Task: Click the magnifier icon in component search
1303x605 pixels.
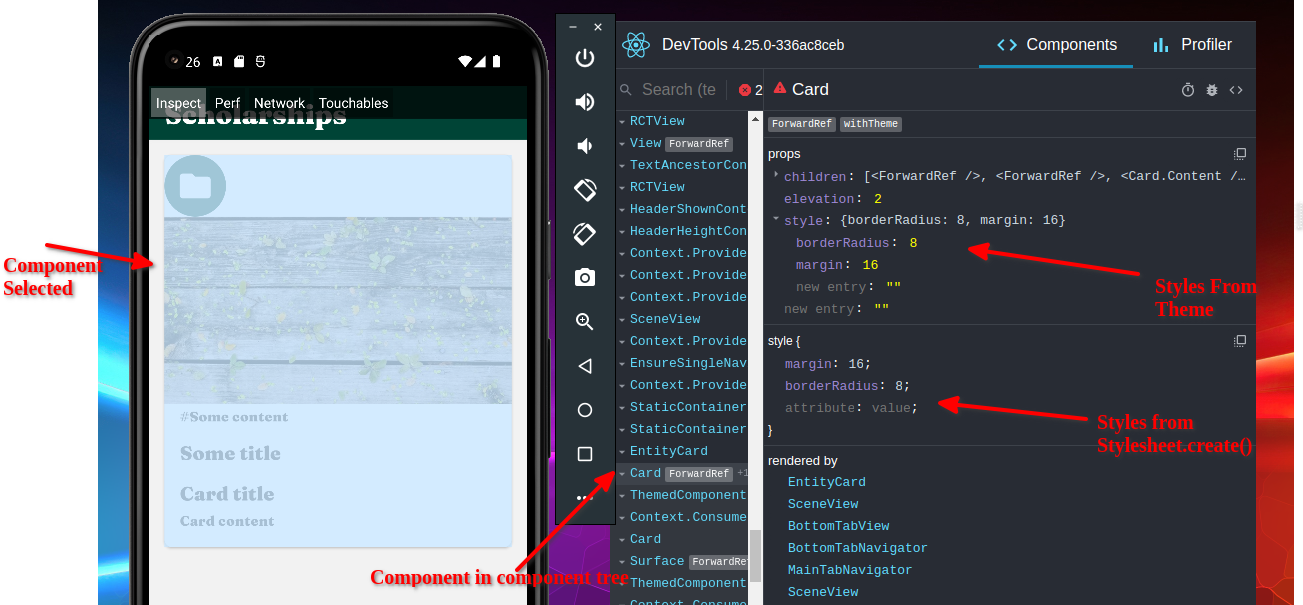Action: [x=626, y=90]
